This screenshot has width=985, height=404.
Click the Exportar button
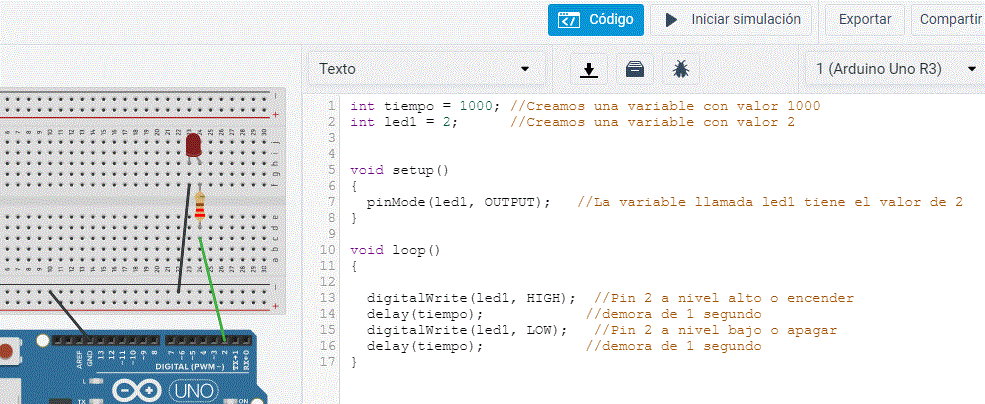click(x=865, y=19)
